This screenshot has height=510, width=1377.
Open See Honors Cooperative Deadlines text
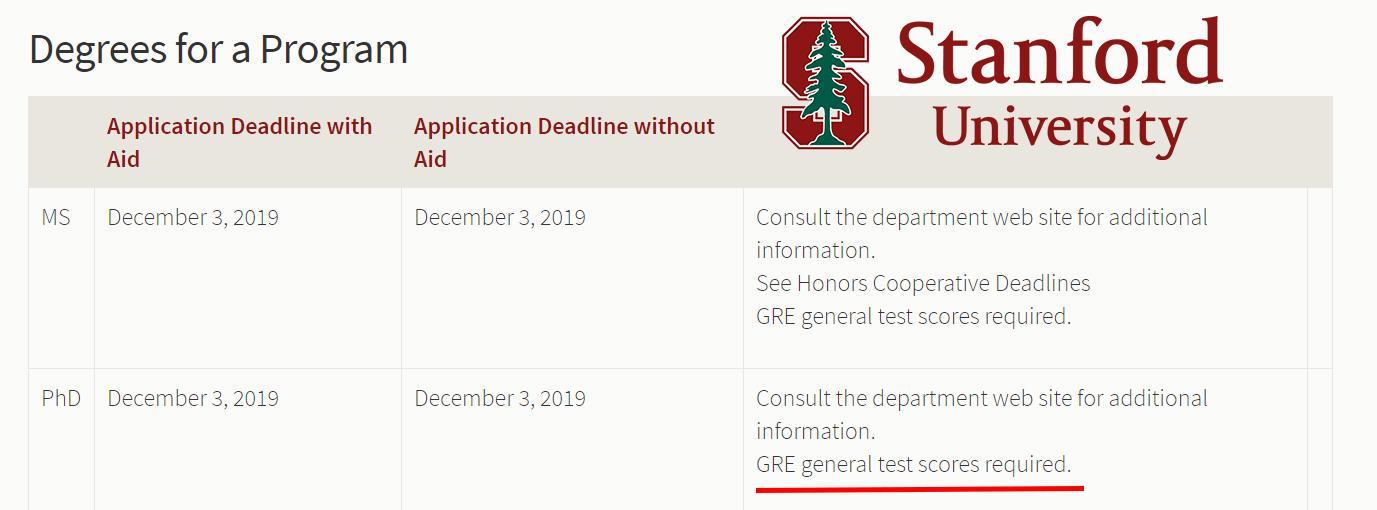tap(923, 283)
